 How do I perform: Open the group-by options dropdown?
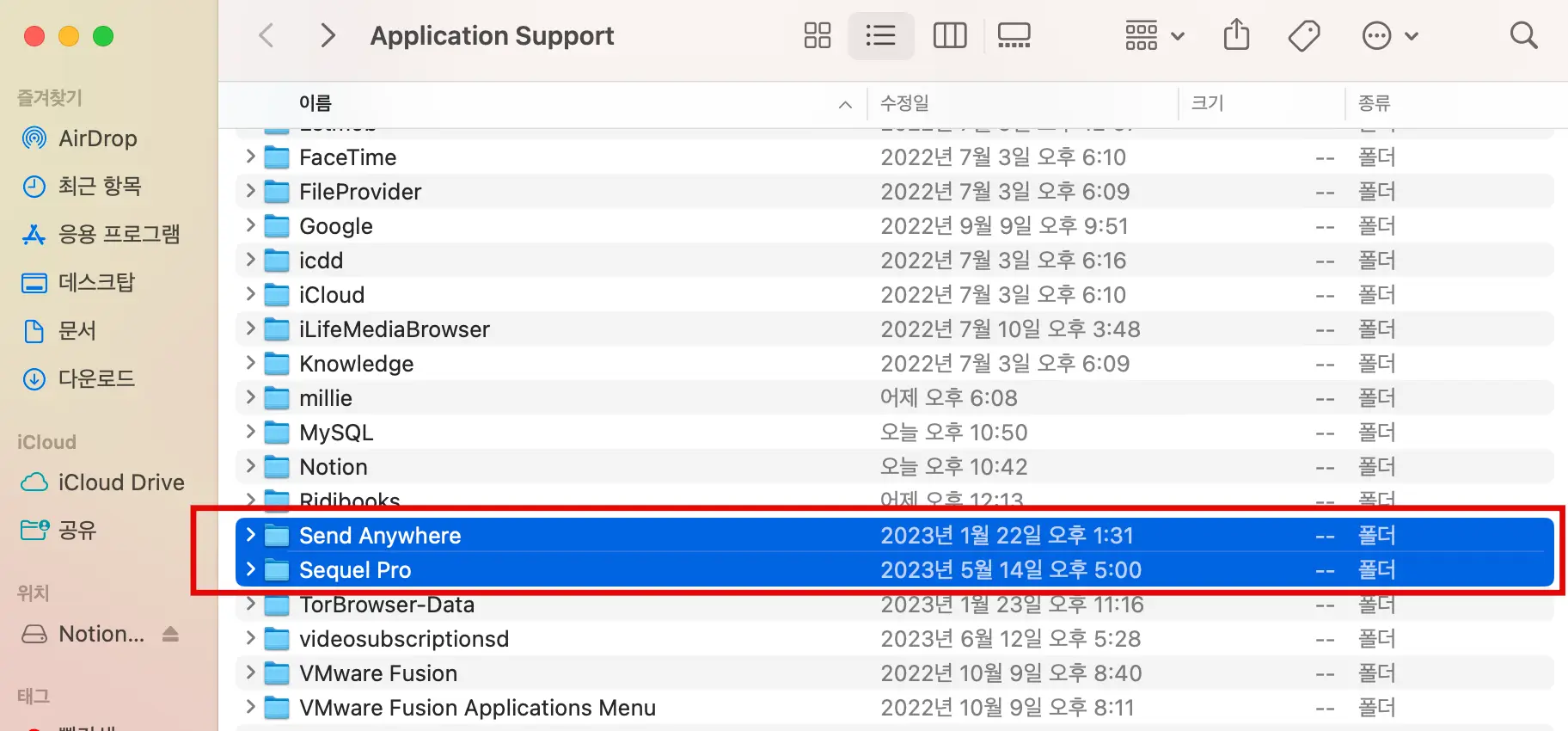coord(1155,36)
